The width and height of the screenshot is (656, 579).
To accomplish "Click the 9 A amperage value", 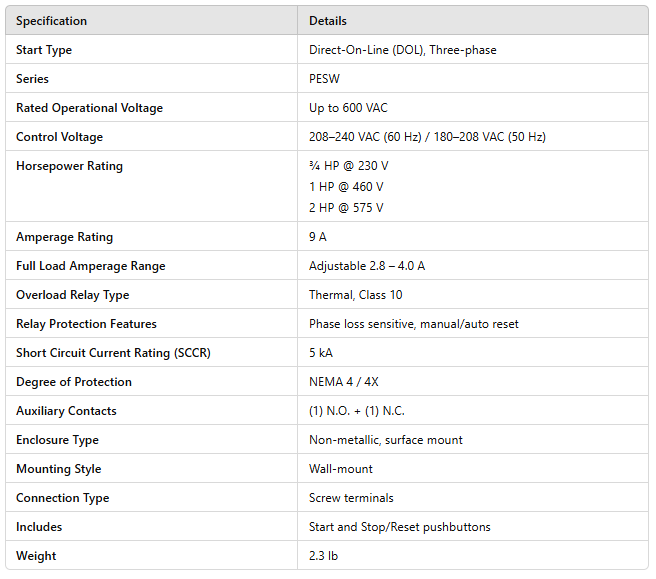I will pyautogui.click(x=318, y=237).
